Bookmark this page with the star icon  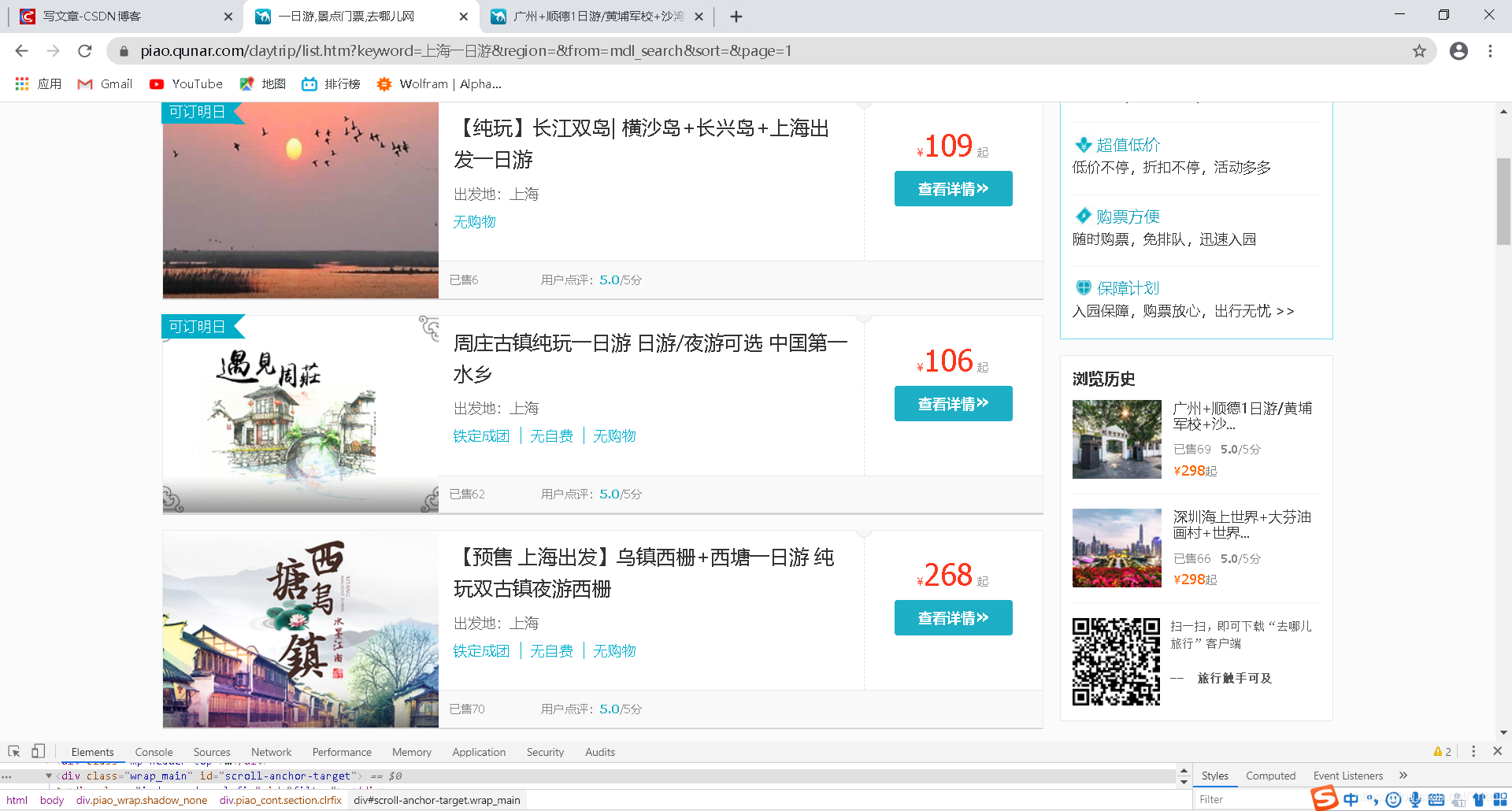click(1419, 51)
